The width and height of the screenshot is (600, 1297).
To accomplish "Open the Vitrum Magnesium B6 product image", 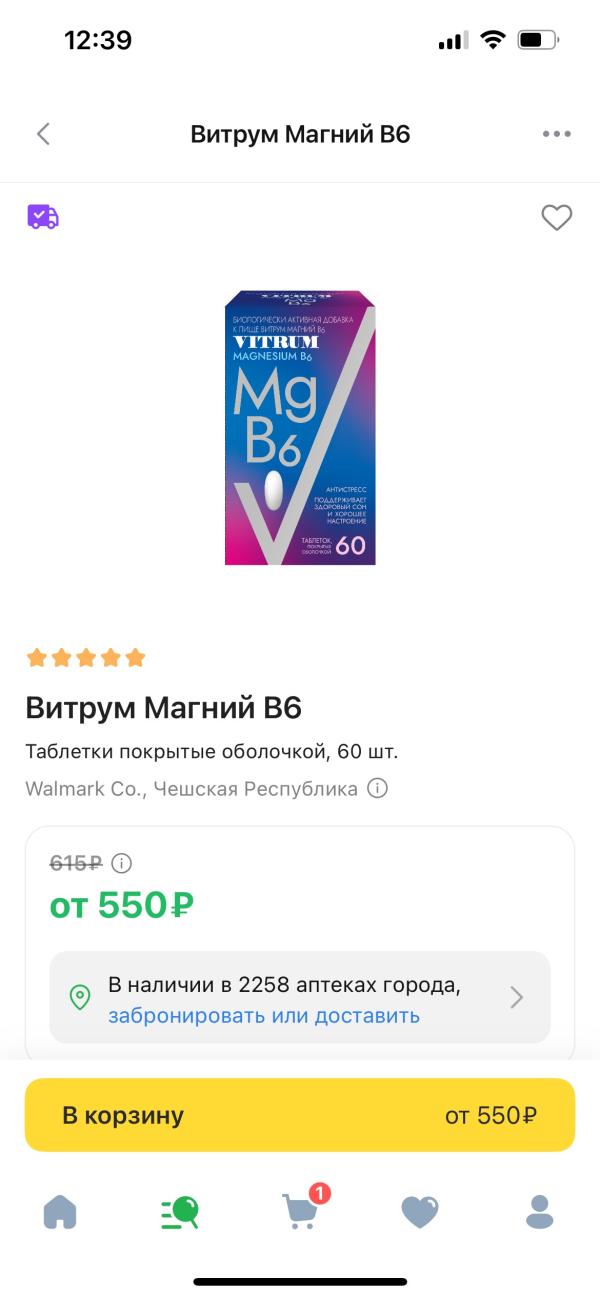I will click(x=300, y=428).
